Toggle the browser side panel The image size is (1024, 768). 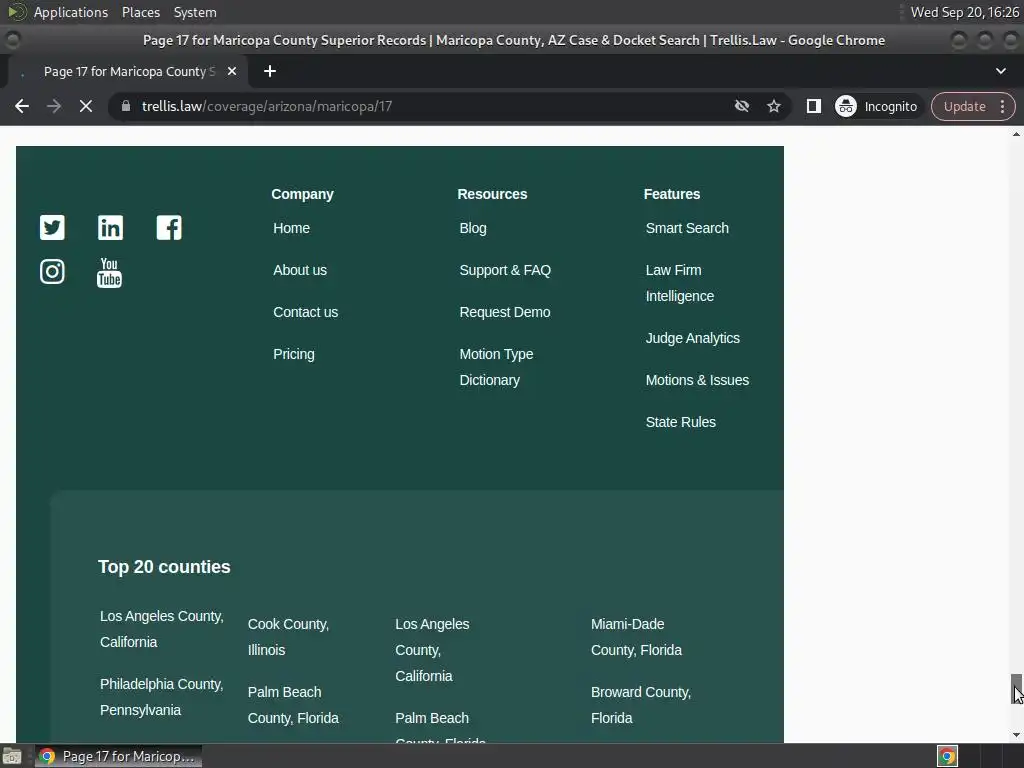814,106
